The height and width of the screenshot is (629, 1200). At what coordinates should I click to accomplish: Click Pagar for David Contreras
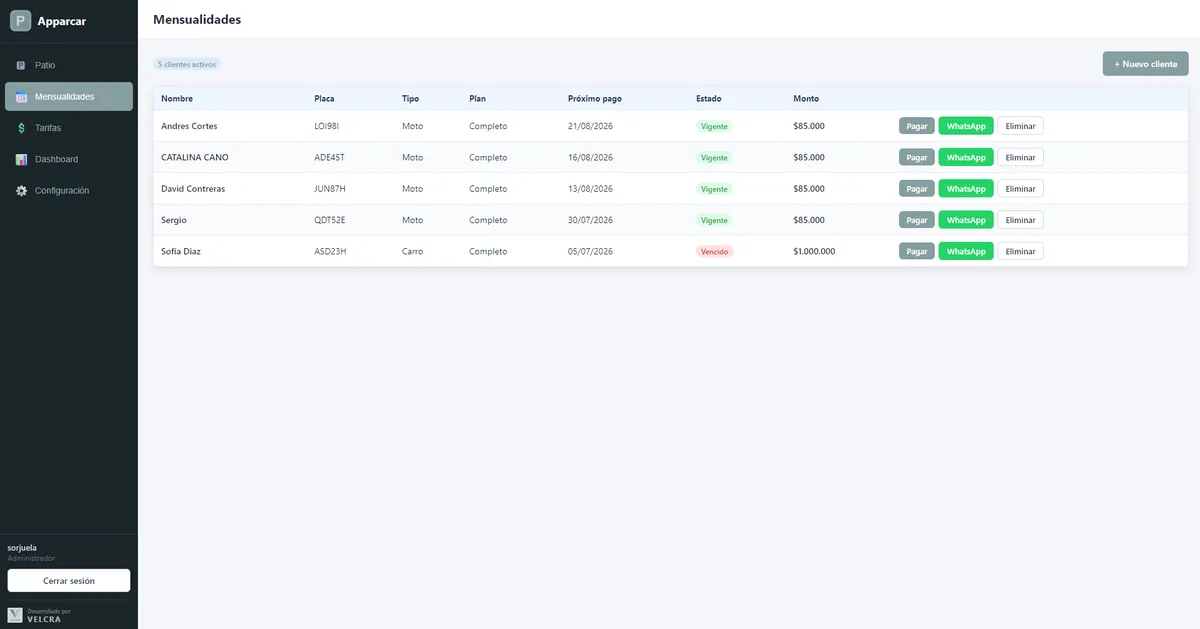tap(917, 188)
